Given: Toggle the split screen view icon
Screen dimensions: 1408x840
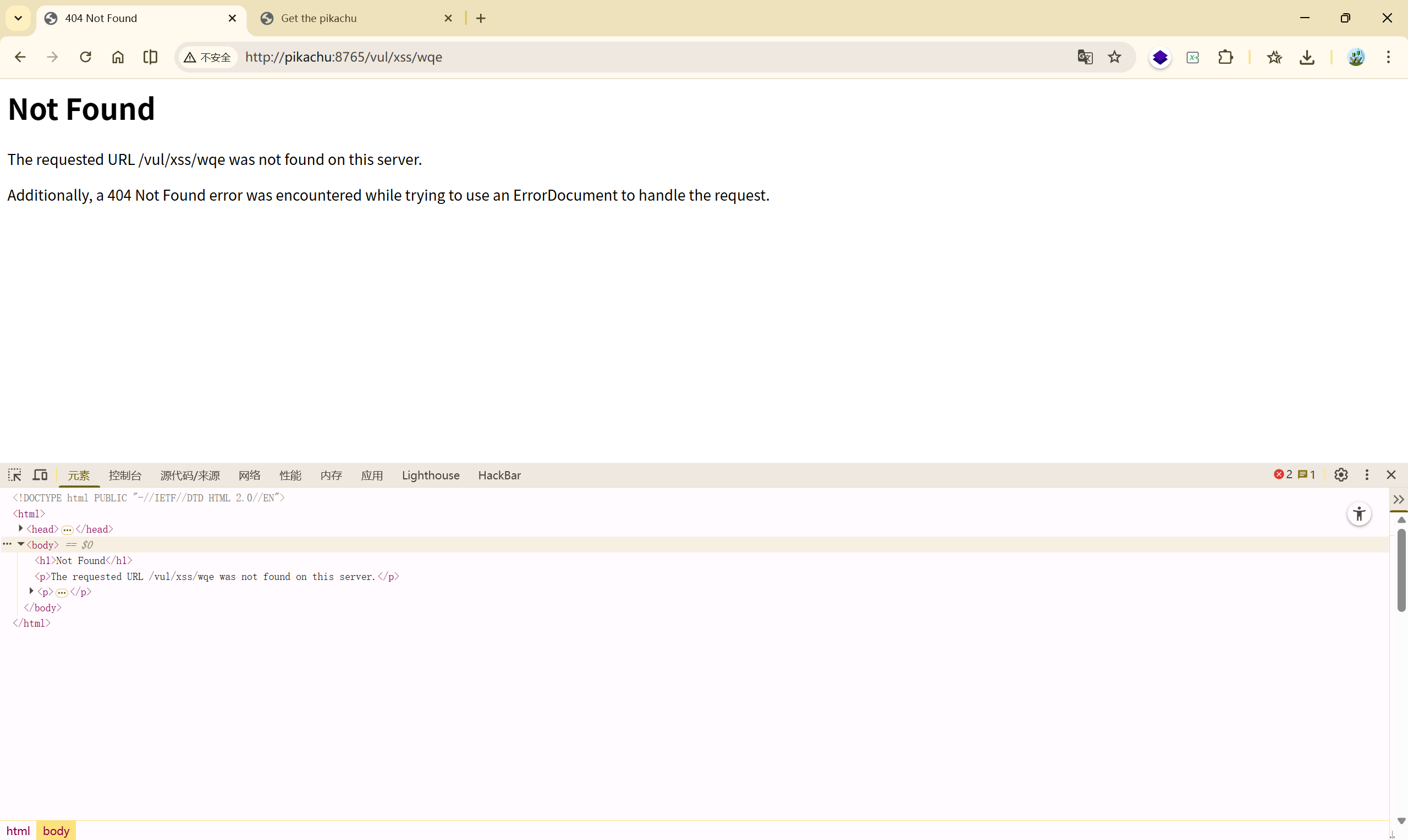Looking at the screenshot, I should point(150,57).
